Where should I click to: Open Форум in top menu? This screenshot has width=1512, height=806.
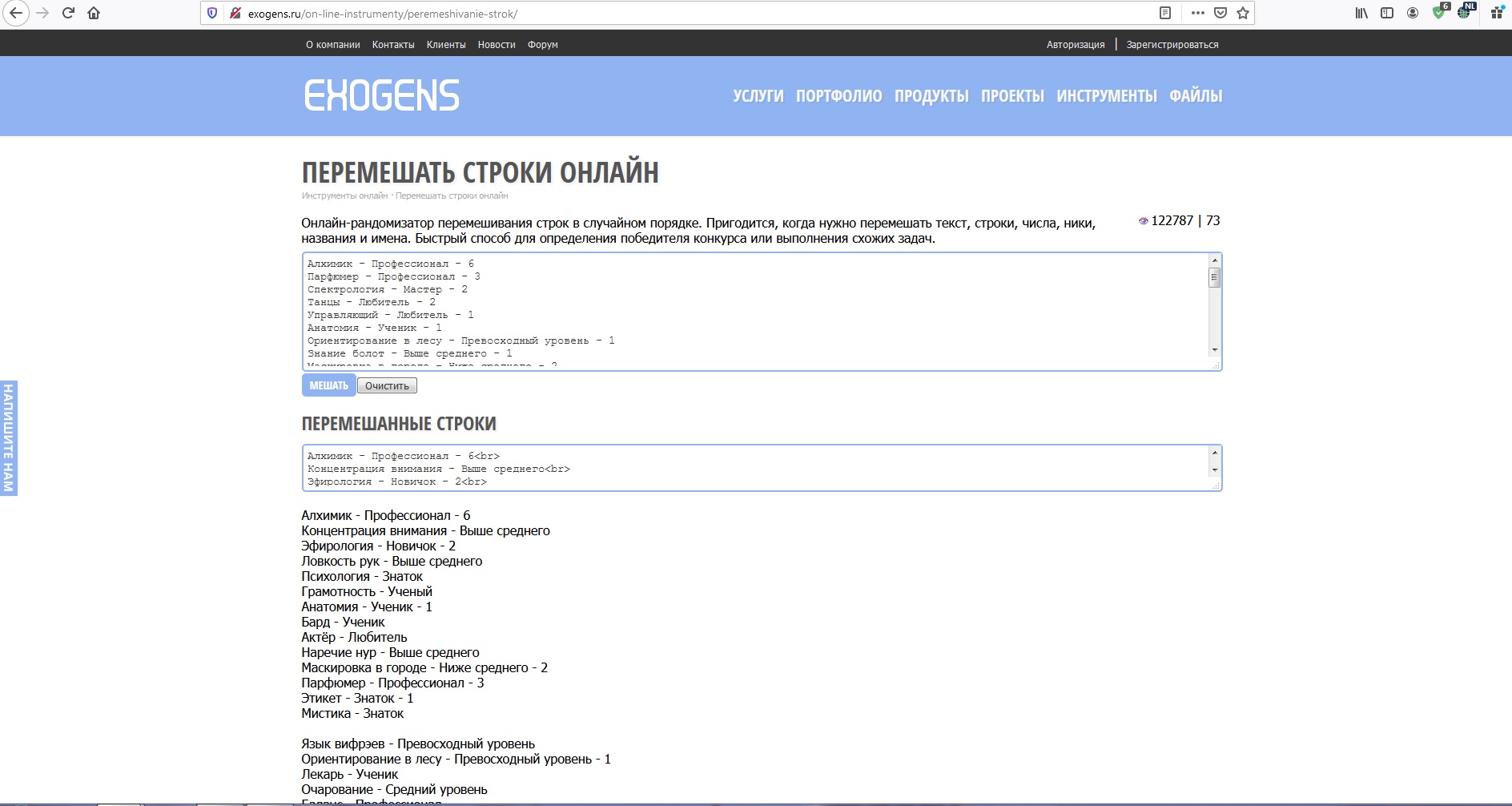[543, 45]
